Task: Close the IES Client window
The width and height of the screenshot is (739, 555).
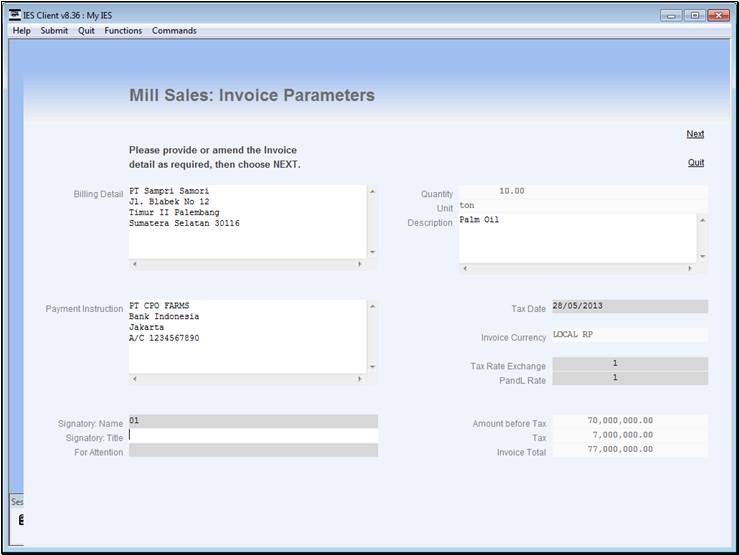Action: point(719,16)
